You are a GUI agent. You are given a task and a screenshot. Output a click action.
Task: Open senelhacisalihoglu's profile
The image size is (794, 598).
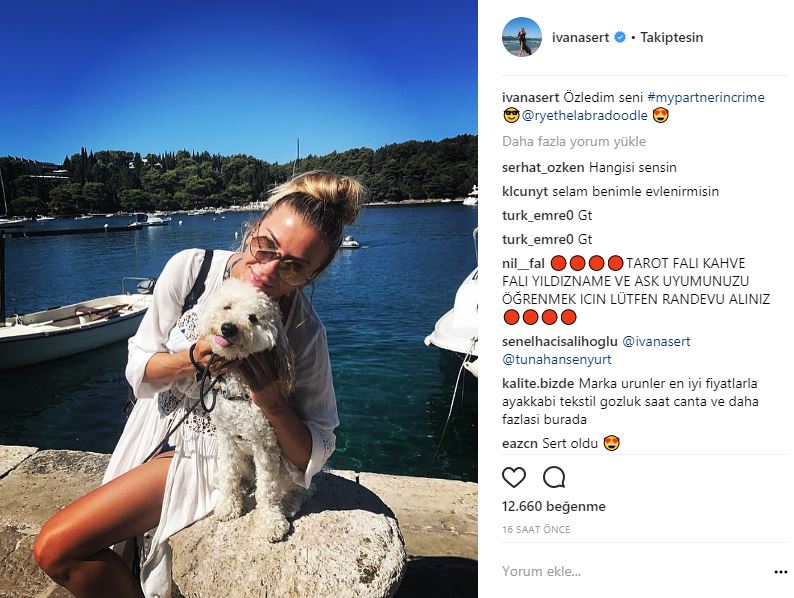pyautogui.click(x=560, y=342)
